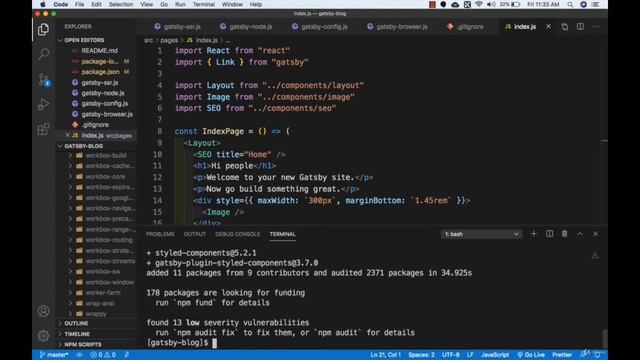This screenshot has width=640, height=360.
Task: Open editor More Actions ellipsis
Action: (596, 27)
